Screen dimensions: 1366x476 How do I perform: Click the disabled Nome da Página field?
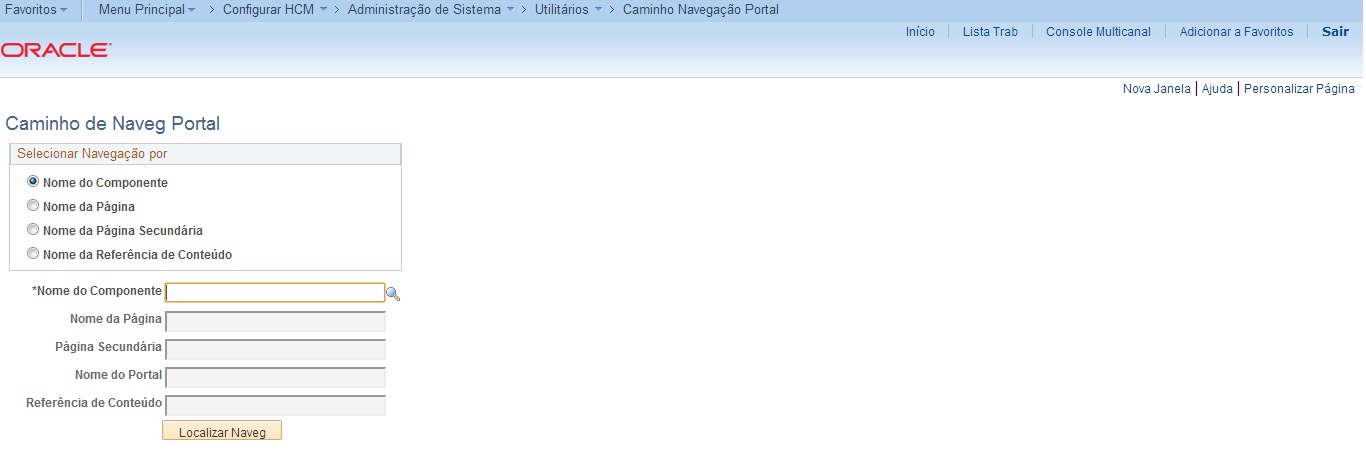[275, 321]
